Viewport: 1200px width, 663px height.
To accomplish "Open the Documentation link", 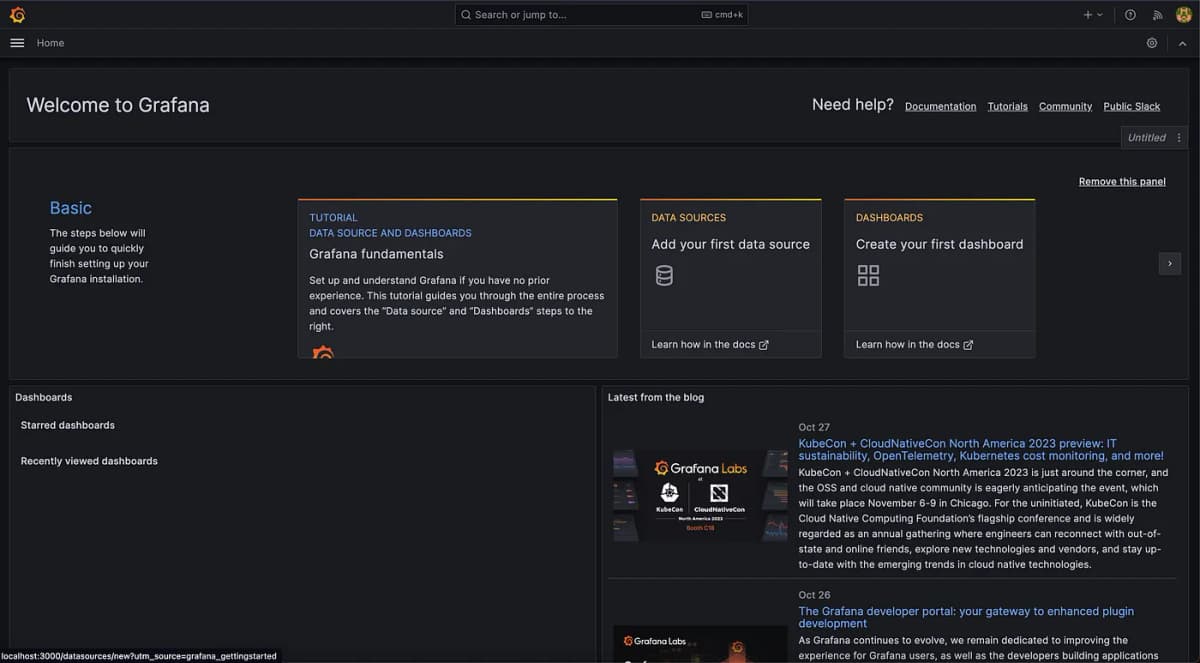I will click(940, 106).
